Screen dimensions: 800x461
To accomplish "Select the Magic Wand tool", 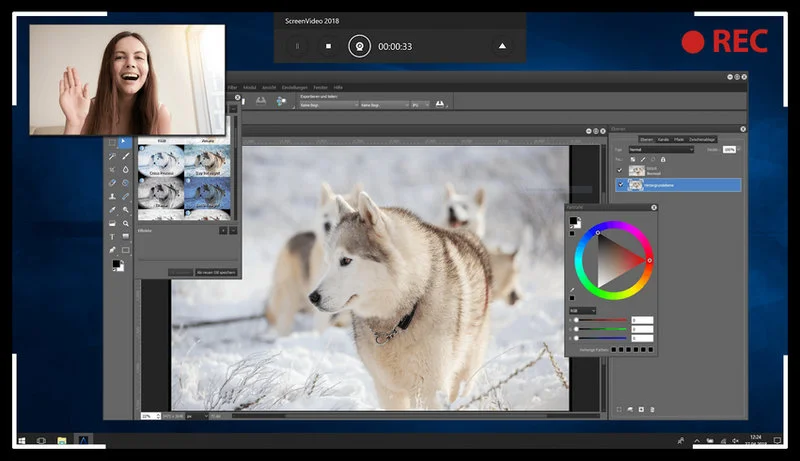I will point(113,156).
